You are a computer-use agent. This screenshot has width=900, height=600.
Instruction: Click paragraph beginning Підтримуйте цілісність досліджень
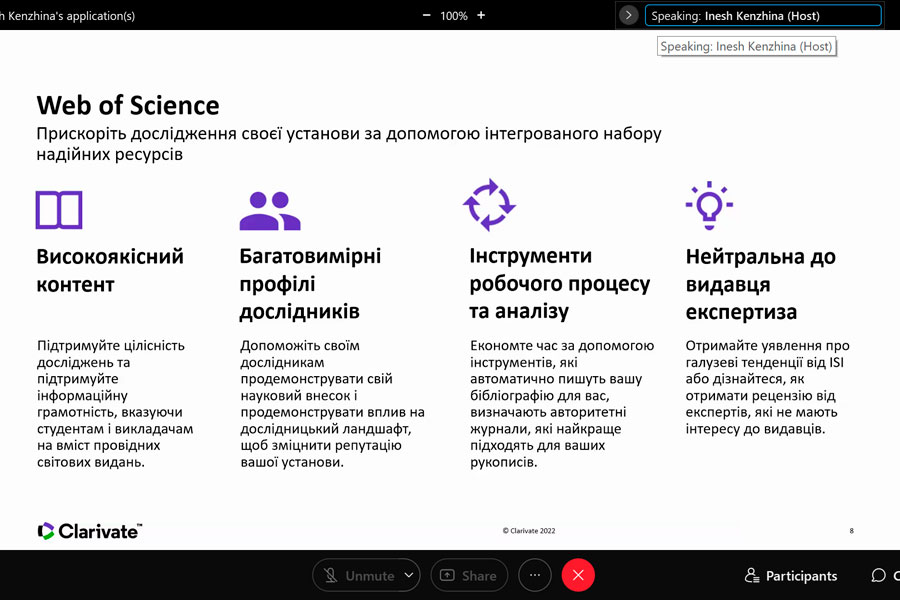point(115,404)
